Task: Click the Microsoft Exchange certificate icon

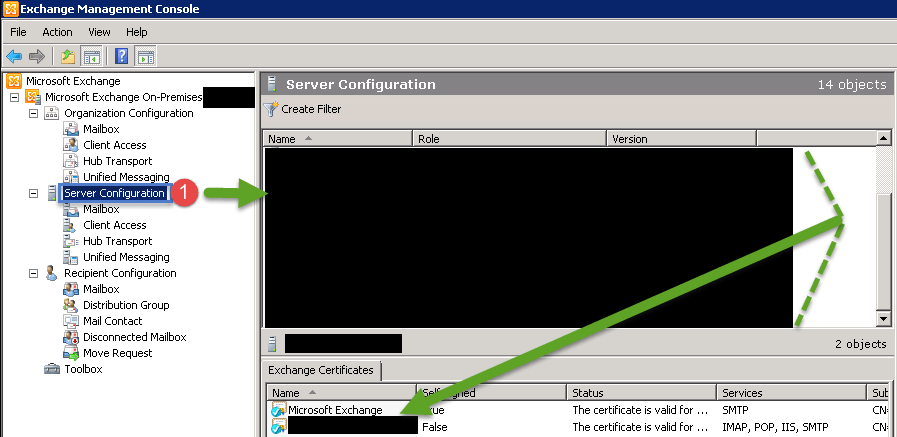Action: point(279,410)
